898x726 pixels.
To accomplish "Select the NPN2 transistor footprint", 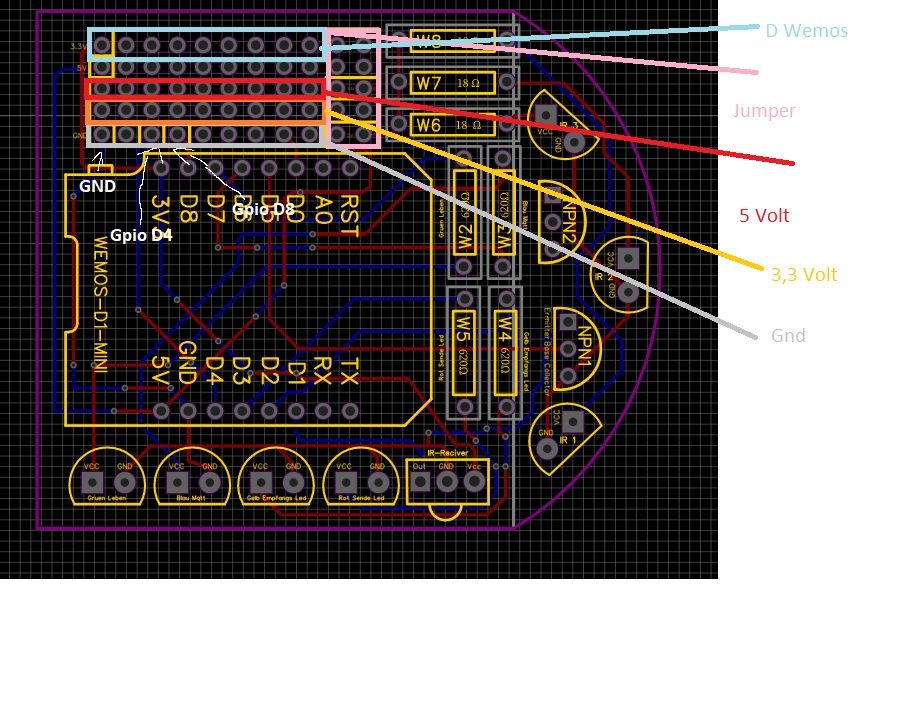I will click(x=562, y=223).
